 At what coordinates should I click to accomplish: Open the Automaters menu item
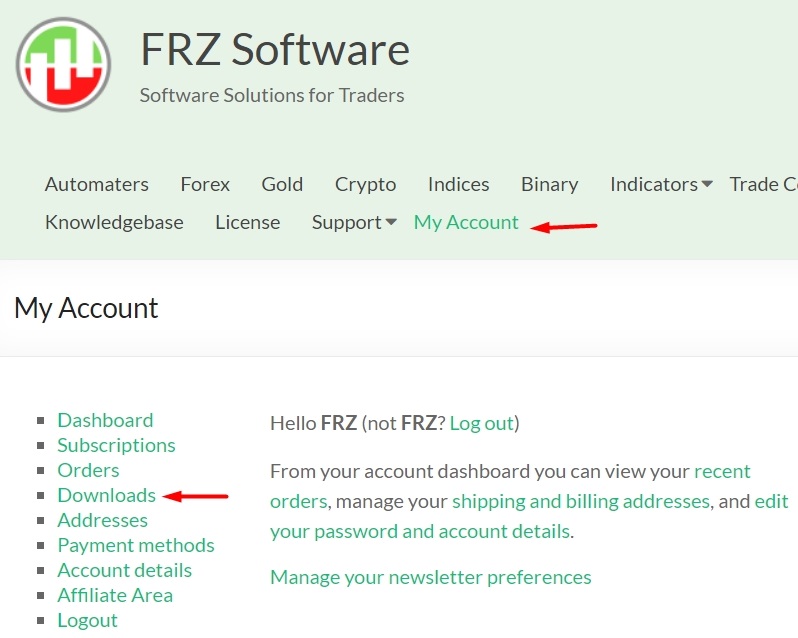point(97,184)
